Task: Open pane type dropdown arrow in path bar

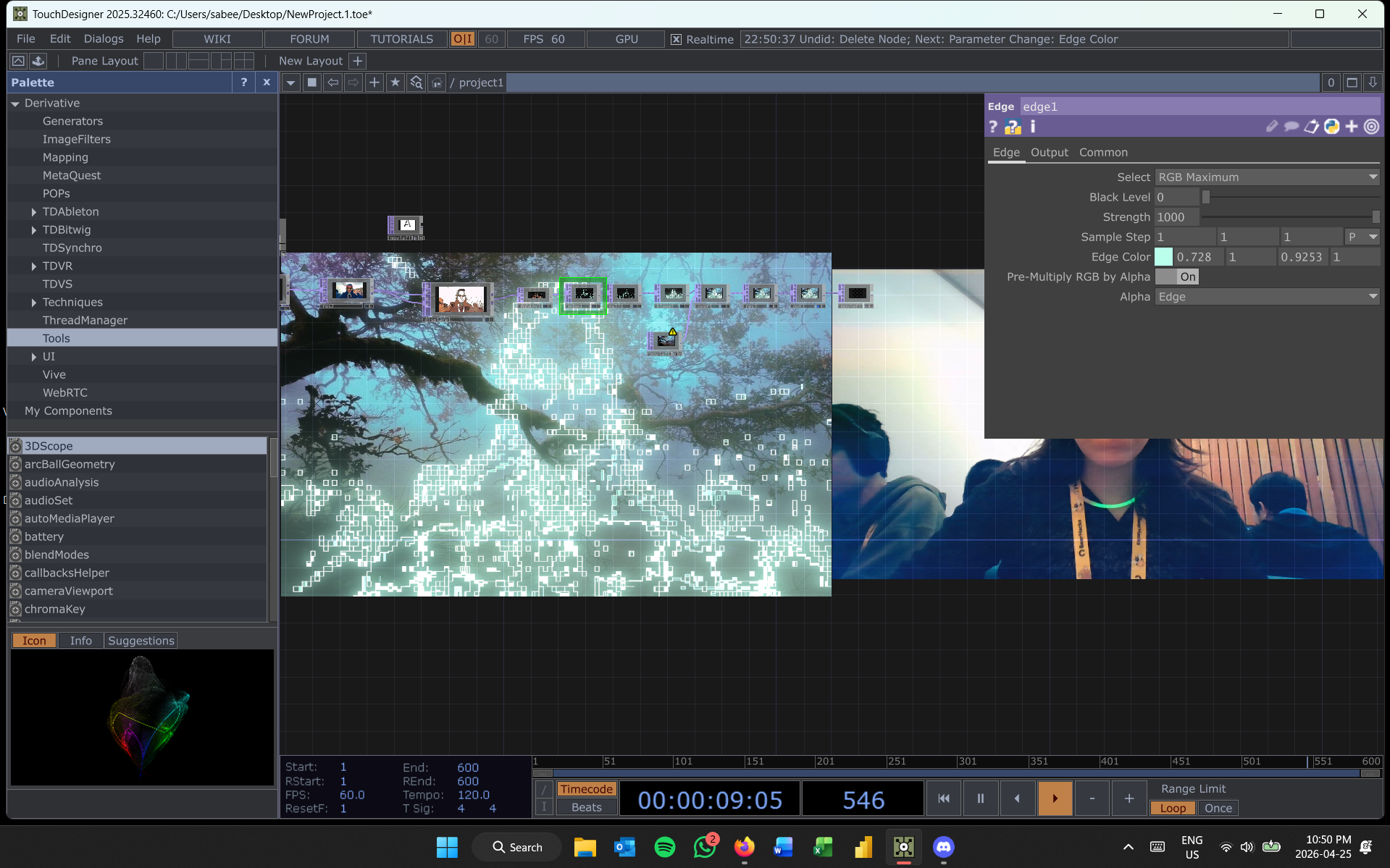Action: (x=290, y=83)
